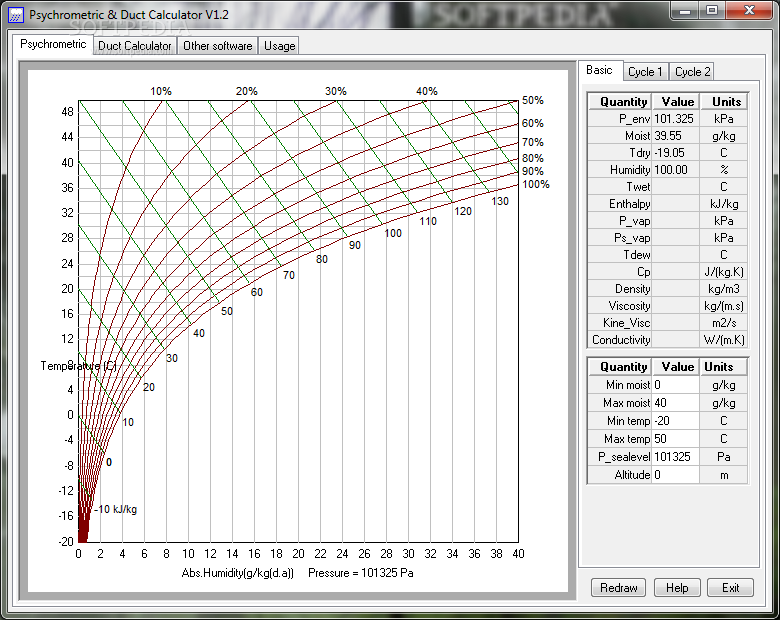Click the empty Enthalpy value cell
Viewport: 780px width, 620px height.
pos(675,204)
